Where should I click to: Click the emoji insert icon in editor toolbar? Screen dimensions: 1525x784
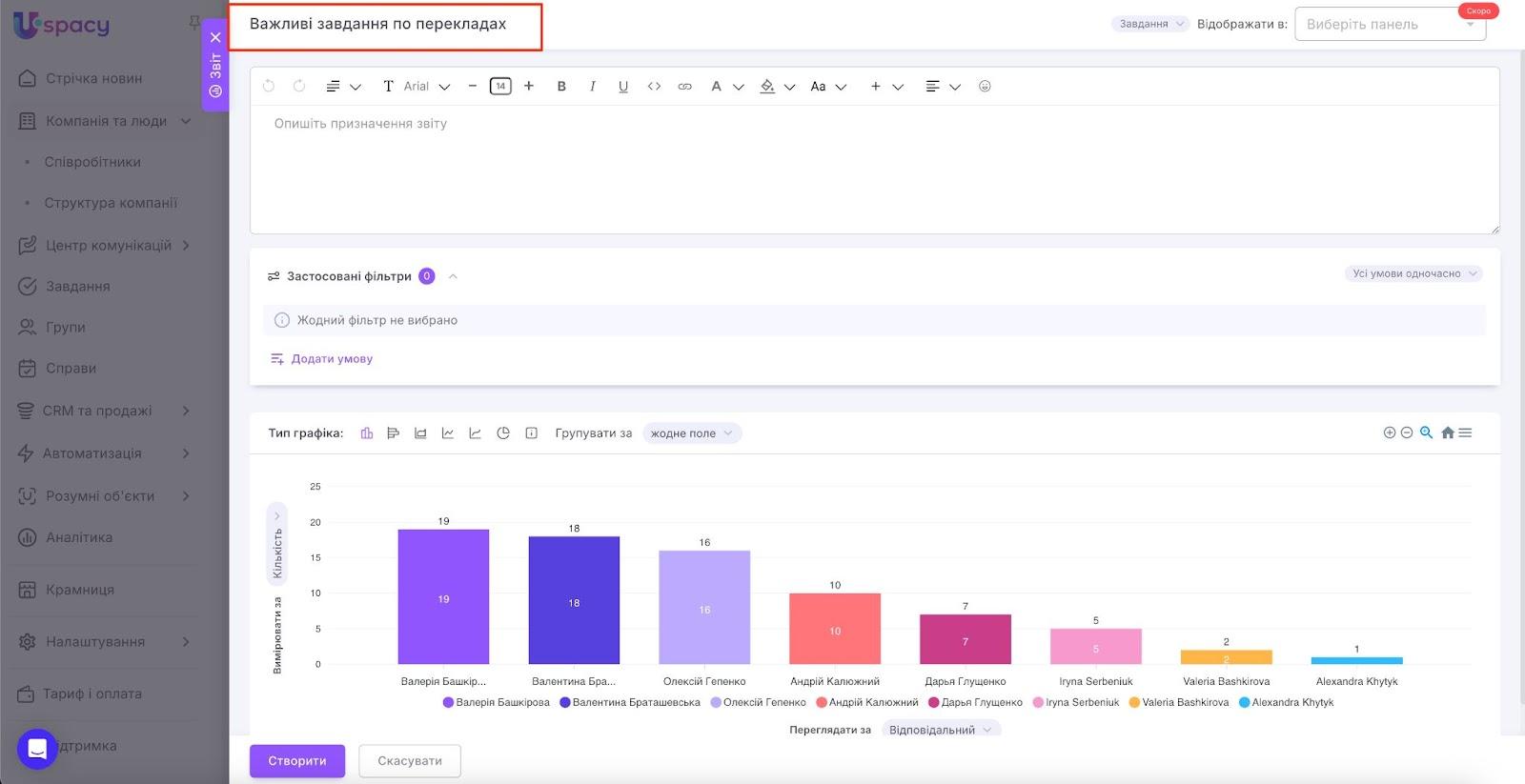(985, 87)
